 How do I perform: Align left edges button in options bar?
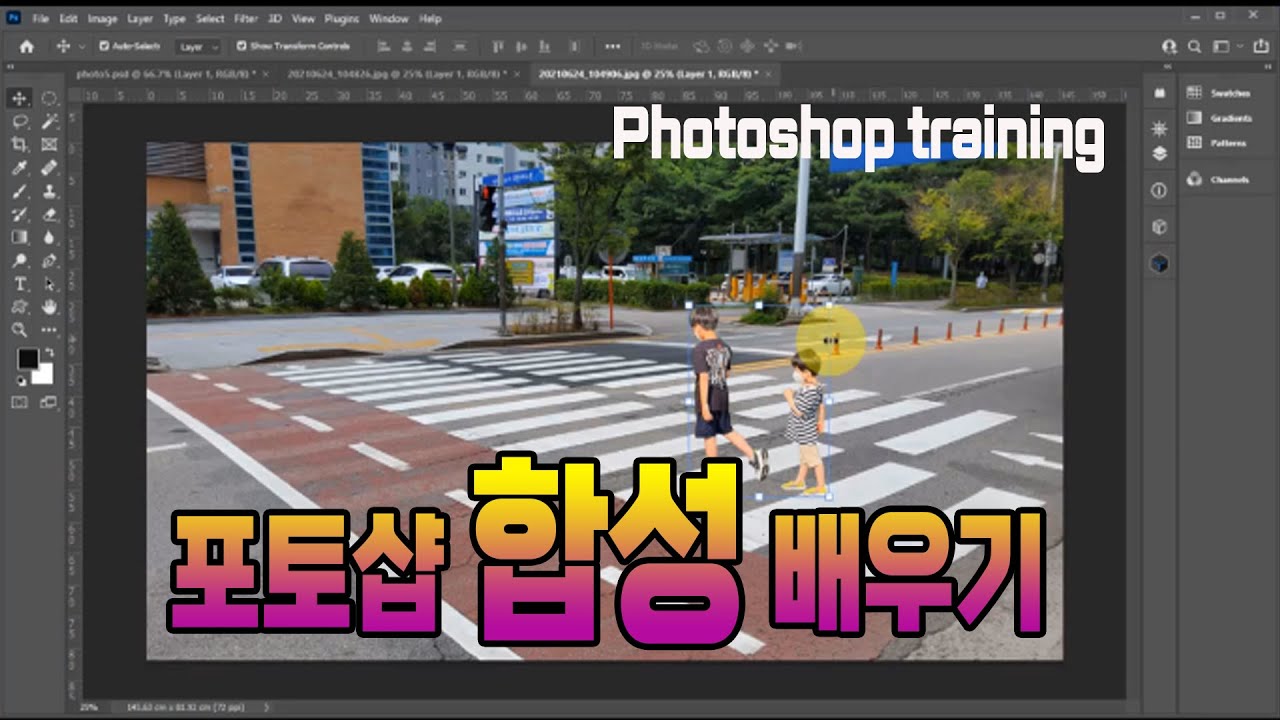(x=384, y=46)
